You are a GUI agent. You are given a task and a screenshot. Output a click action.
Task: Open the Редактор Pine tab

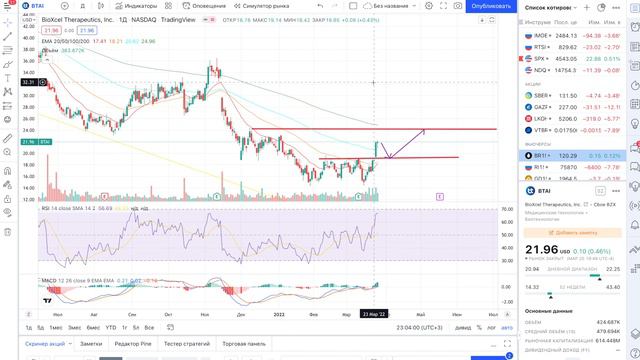(x=133, y=344)
